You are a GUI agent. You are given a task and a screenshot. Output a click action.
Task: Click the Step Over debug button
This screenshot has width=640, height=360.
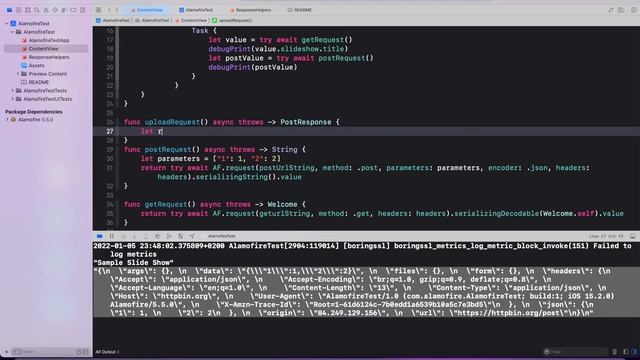pos(123,236)
